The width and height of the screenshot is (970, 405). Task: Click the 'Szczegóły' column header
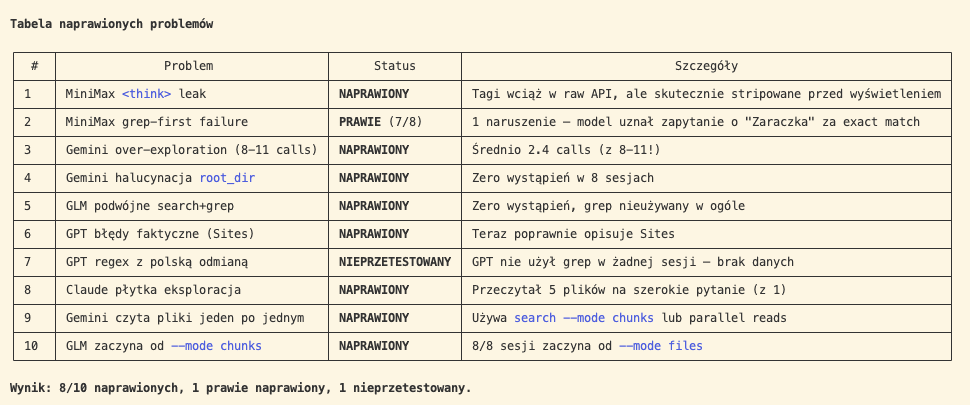[x=706, y=66]
